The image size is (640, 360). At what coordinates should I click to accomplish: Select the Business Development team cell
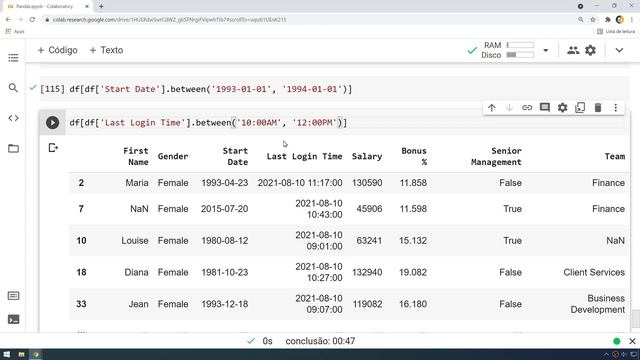pyautogui.click(x=598, y=304)
